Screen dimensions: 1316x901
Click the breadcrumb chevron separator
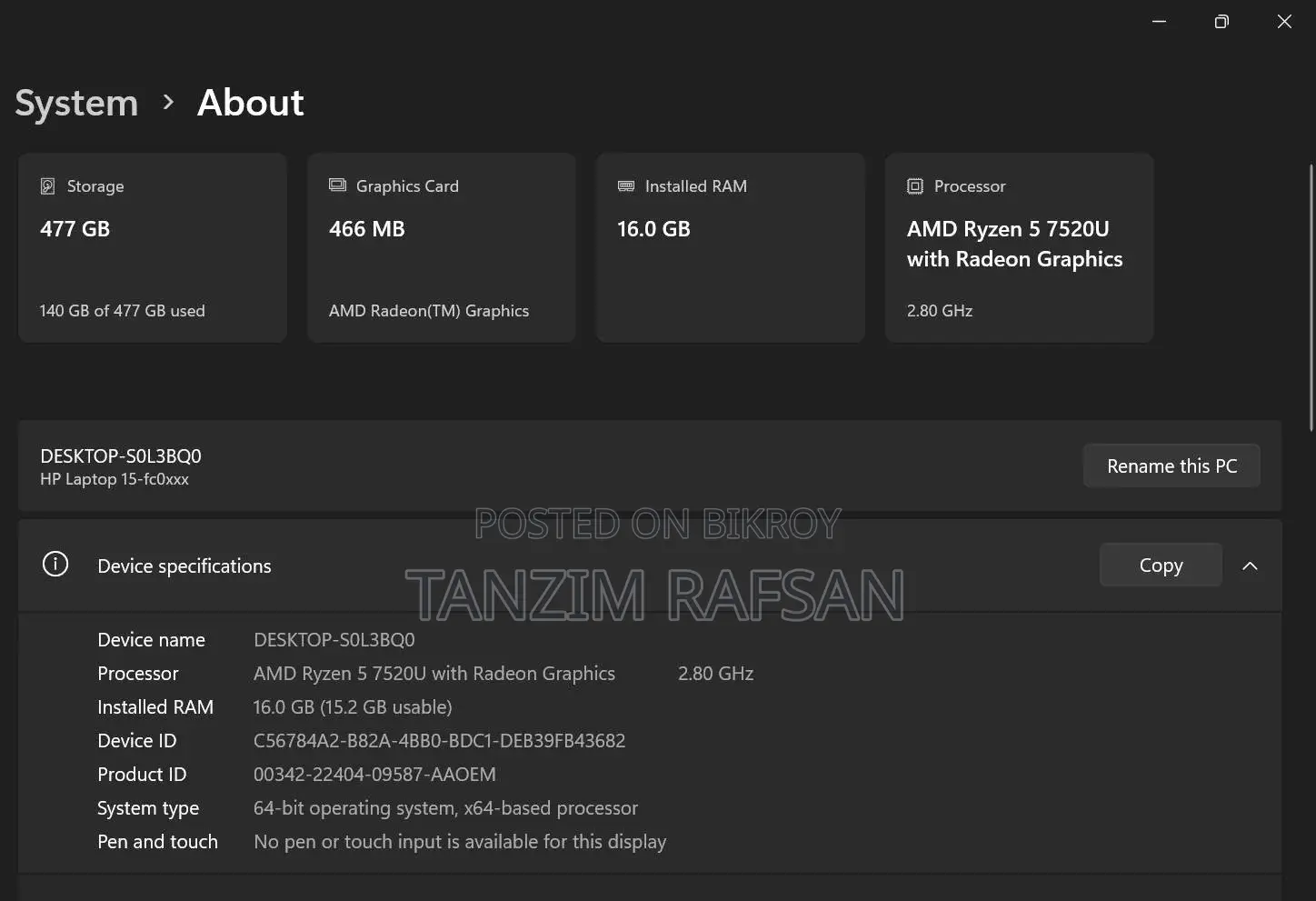pos(168,102)
